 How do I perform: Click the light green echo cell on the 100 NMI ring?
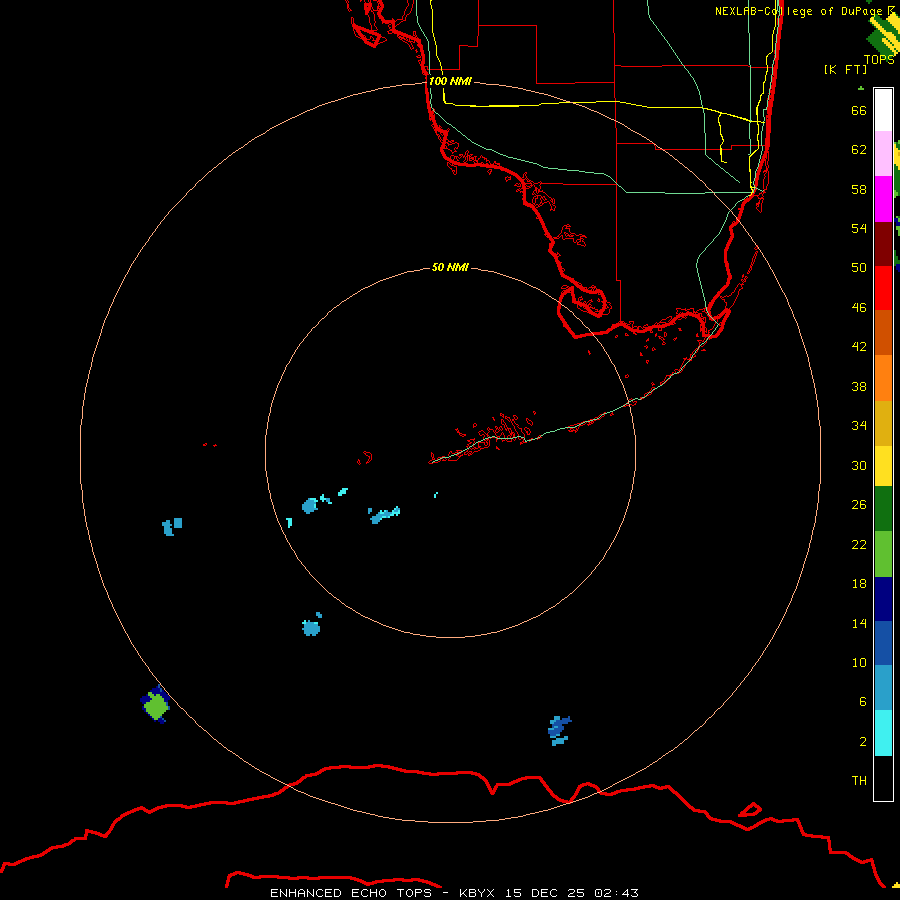[x=156, y=705]
